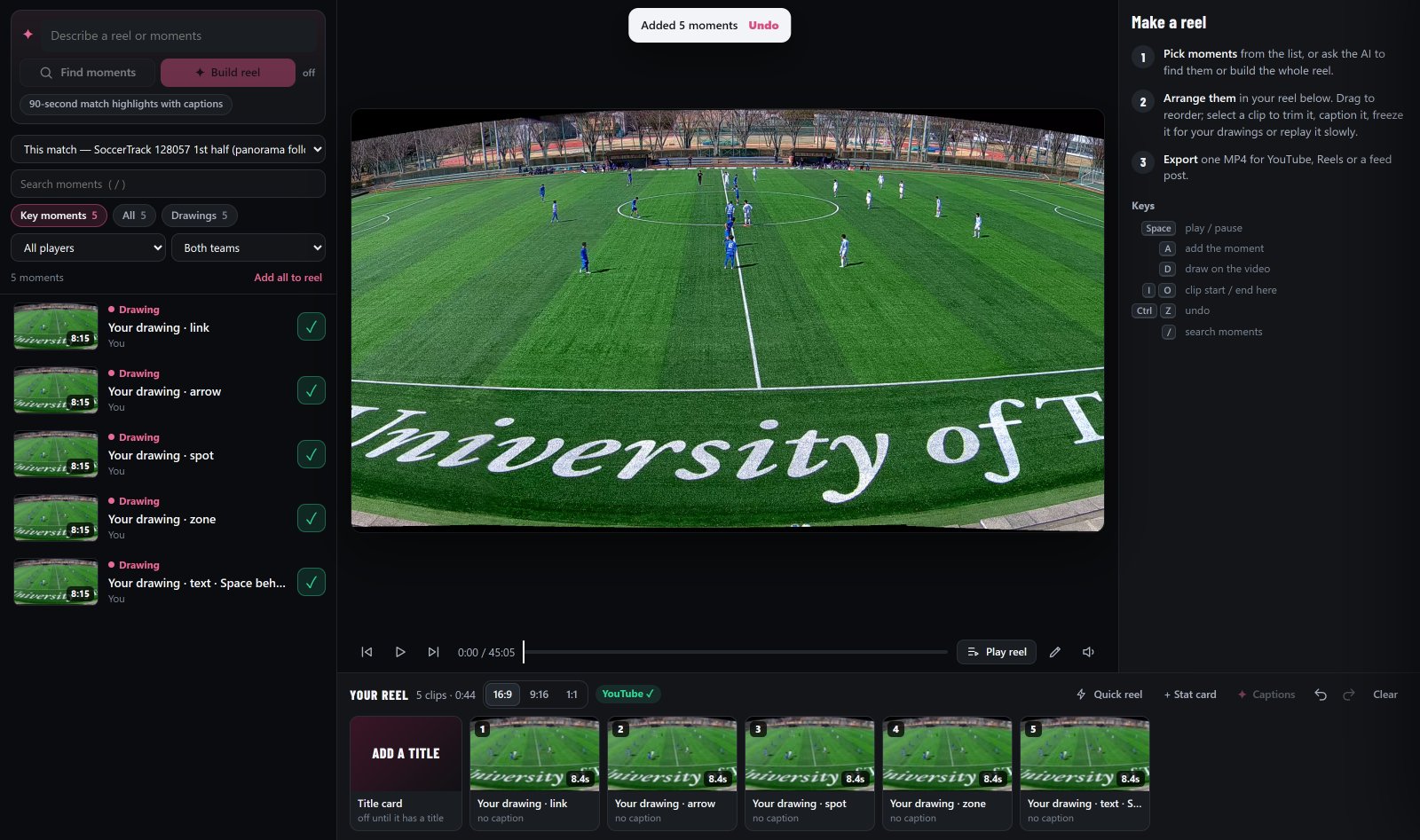This screenshot has width=1420, height=840.
Task: Clear the reel
Action: pyautogui.click(x=1385, y=695)
